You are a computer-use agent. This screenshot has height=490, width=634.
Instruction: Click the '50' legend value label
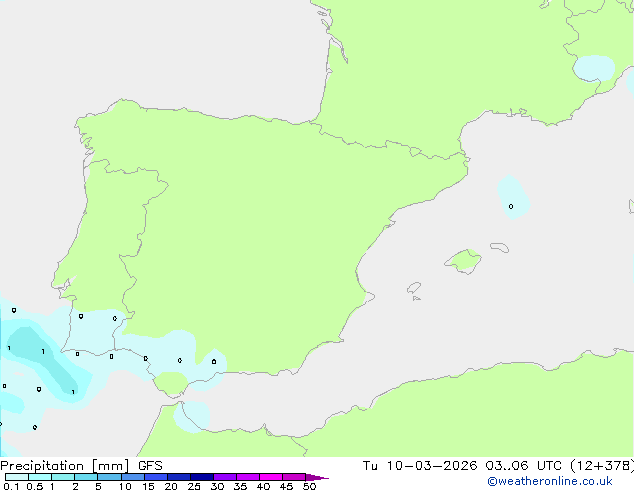coord(309,486)
